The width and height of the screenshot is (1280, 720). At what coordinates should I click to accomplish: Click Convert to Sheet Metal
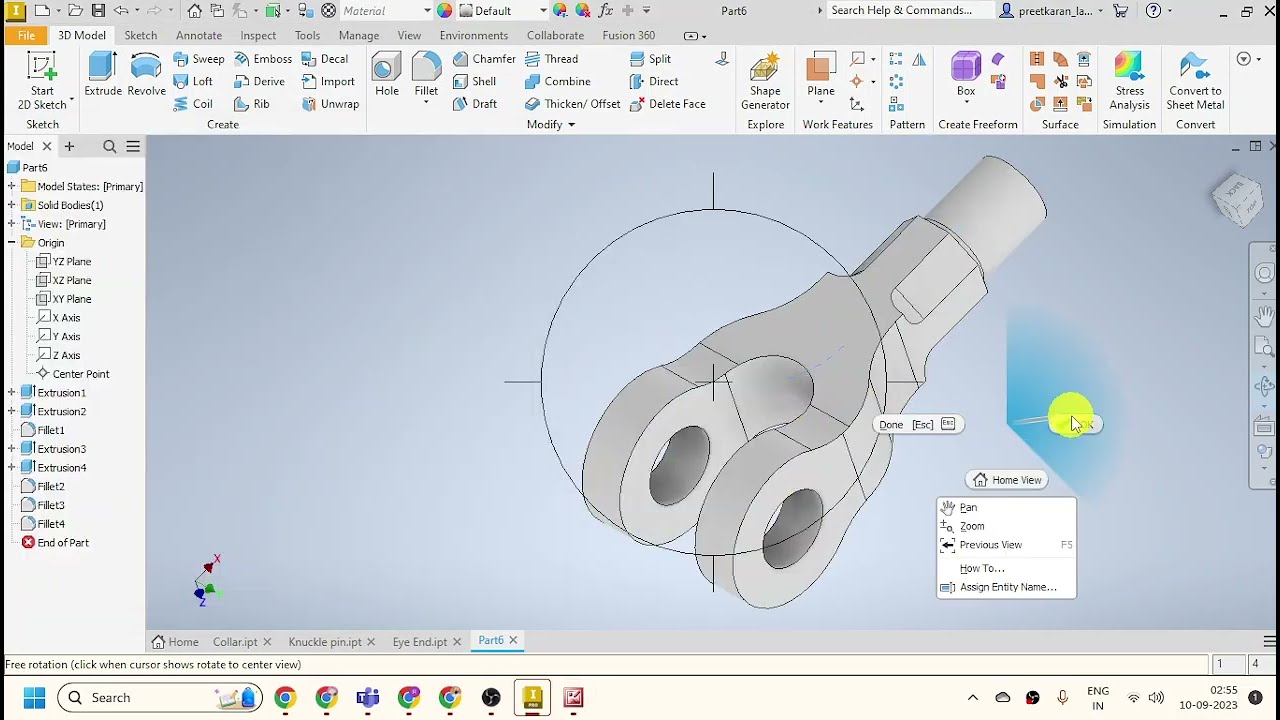pyautogui.click(x=1195, y=82)
